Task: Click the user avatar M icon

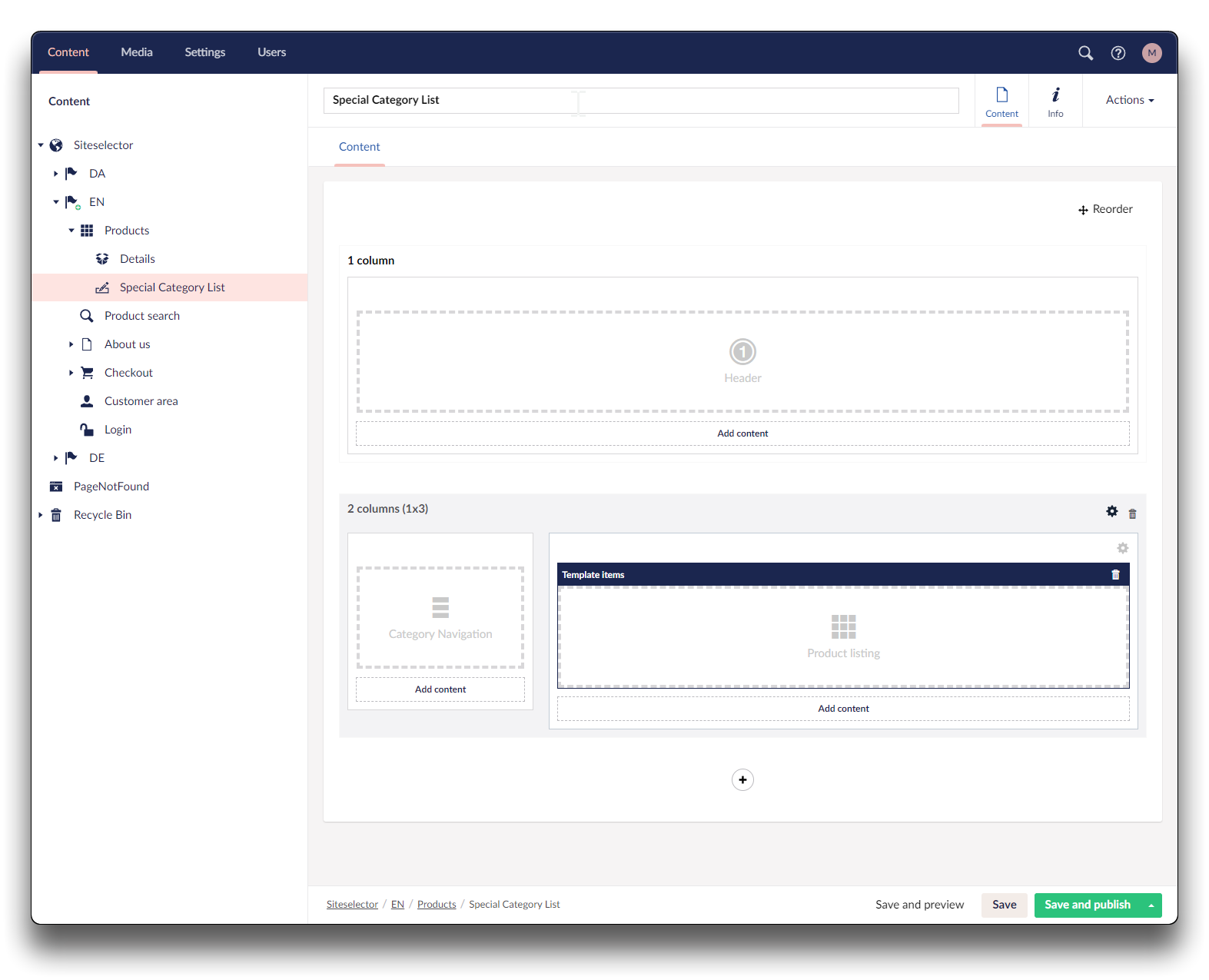Action: click(1151, 53)
